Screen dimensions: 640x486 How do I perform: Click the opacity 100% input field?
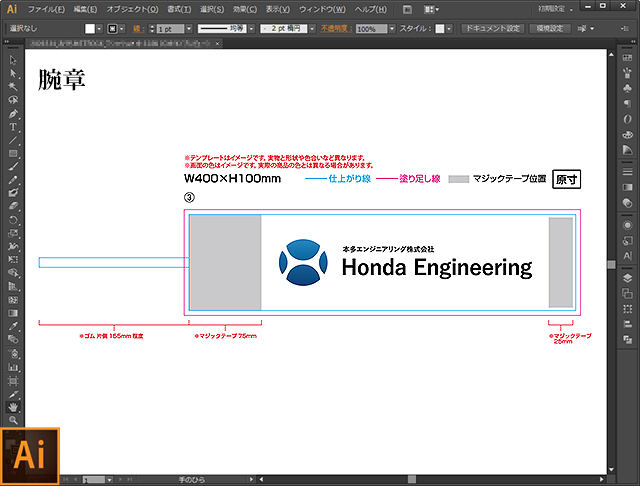pos(371,29)
